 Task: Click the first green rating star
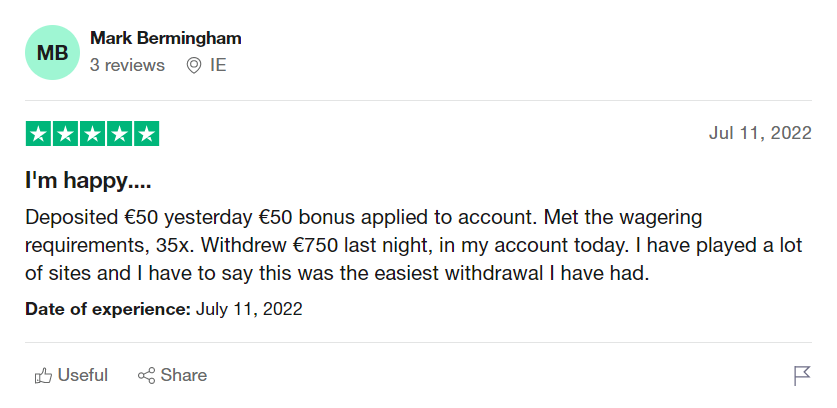(38, 134)
